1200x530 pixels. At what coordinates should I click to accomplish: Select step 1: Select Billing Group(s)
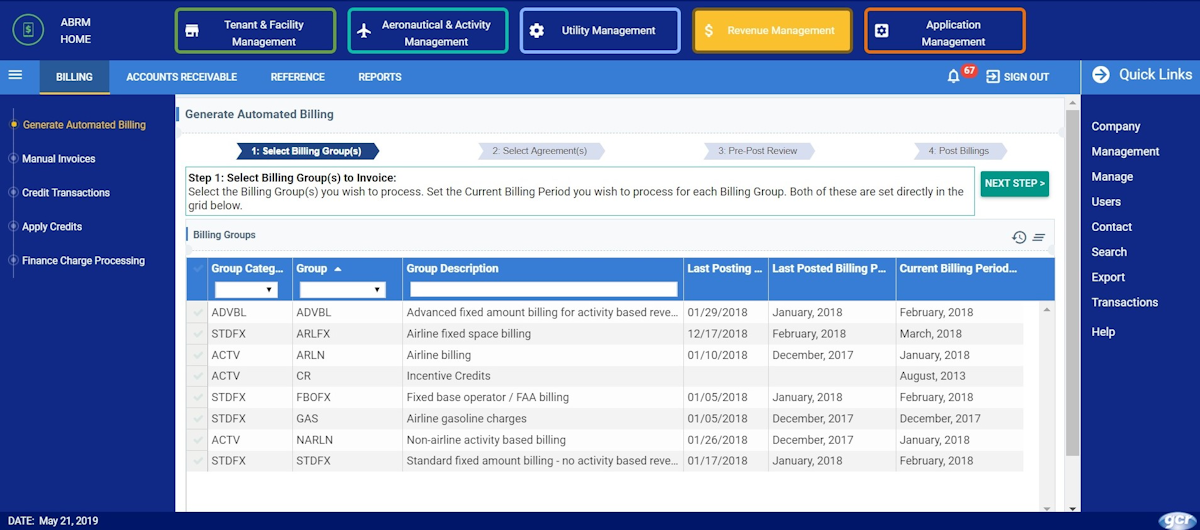point(306,151)
